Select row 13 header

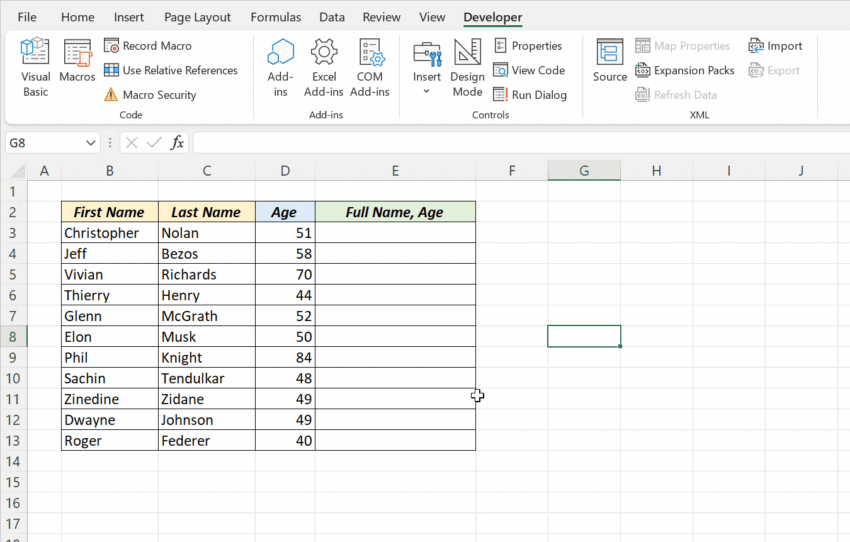coord(13,441)
